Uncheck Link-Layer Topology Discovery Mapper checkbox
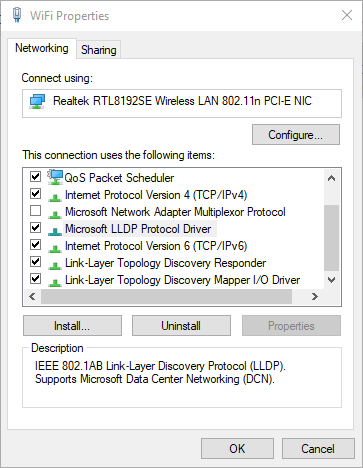This screenshot has width=363, height=468. (35, 279)
